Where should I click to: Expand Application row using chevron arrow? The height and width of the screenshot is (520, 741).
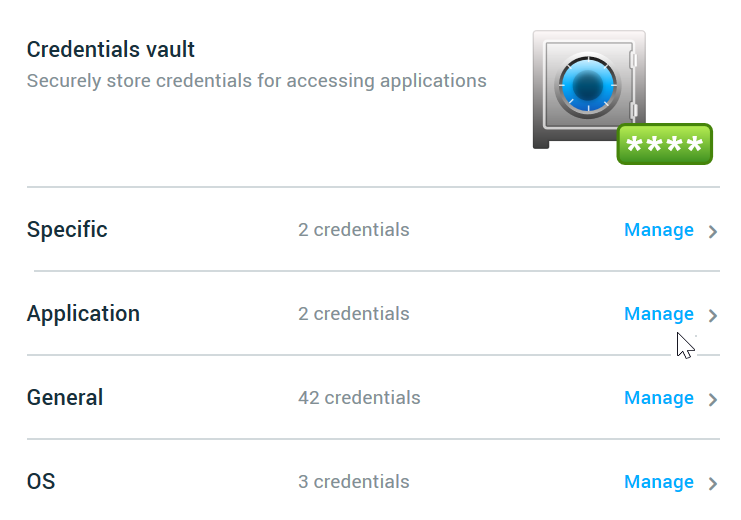pos(713,316)
